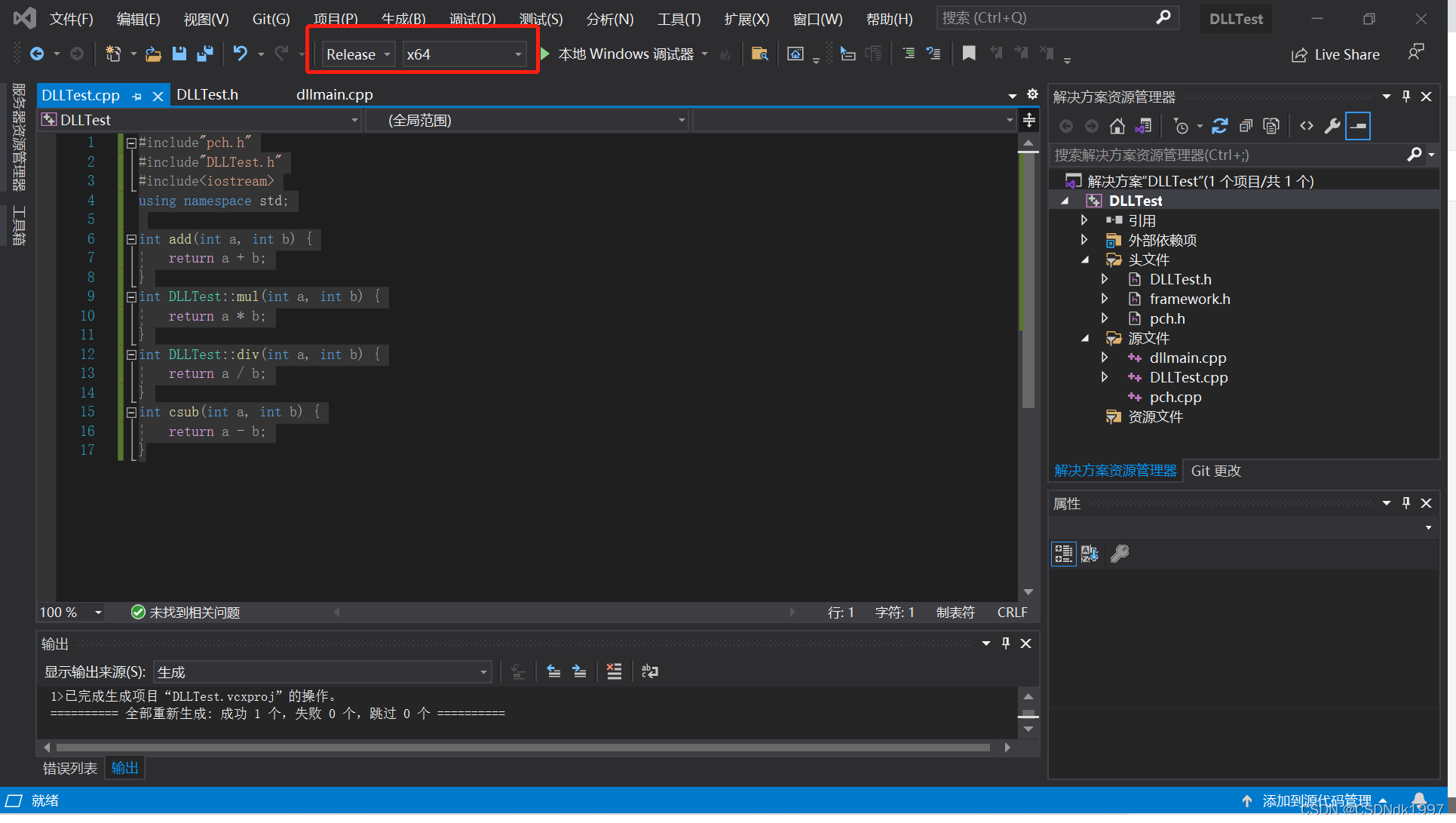Toggle pin on DLLTest.cpp tab
The height and width of the screenshot is (823, 1456).
tap(136, 97)
